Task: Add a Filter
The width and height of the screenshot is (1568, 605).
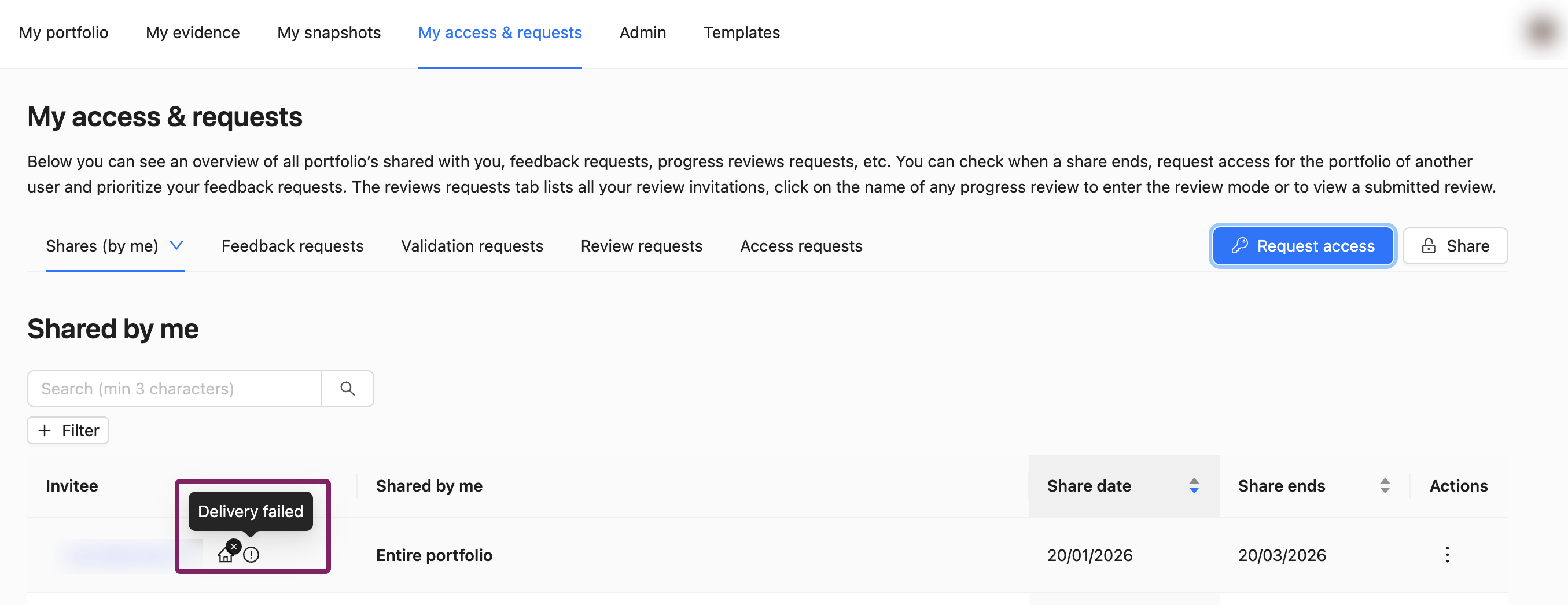Action: [x=68, y=430]
